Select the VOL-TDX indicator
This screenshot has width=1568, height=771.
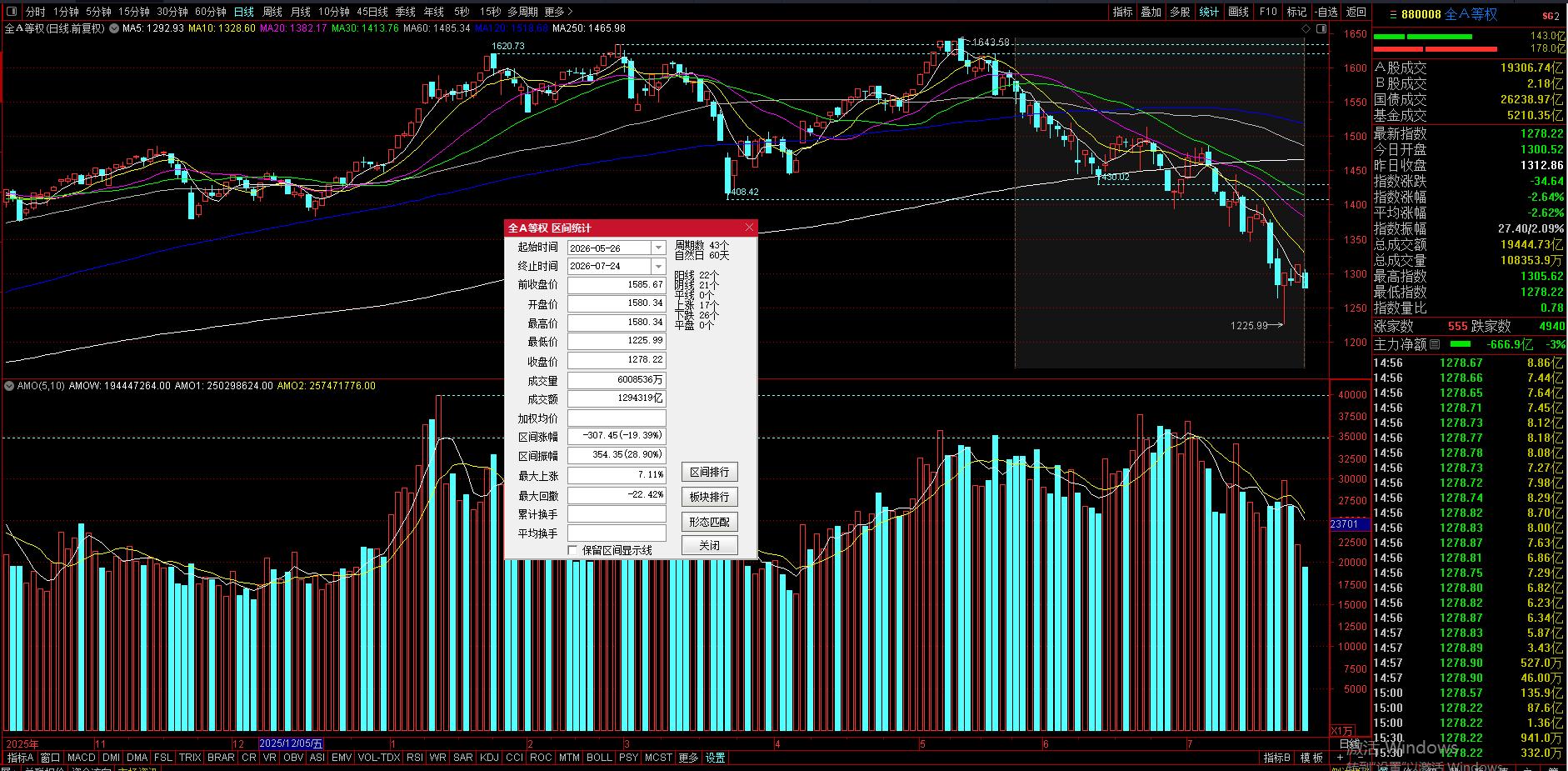pos(379,758)
